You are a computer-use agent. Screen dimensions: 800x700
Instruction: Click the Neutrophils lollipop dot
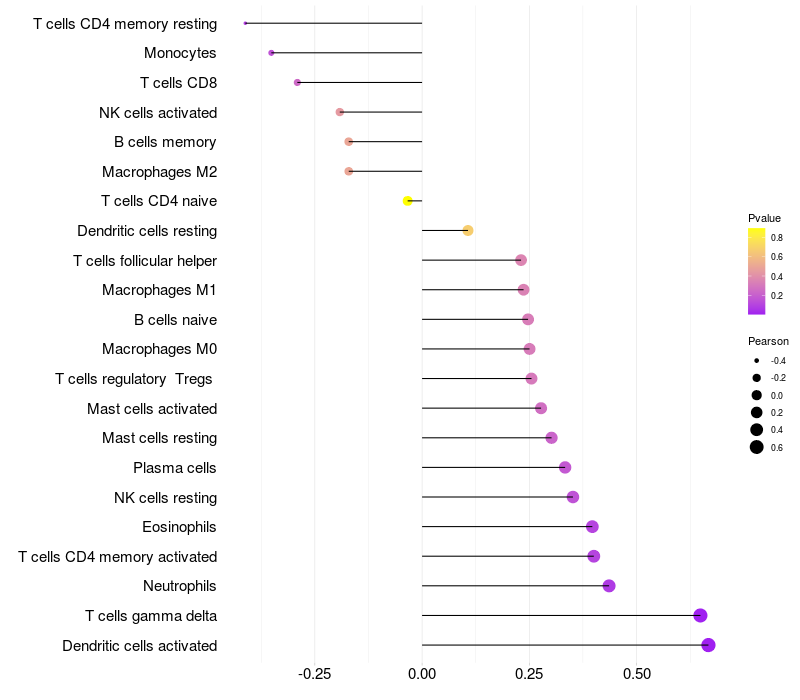(609, 586)
